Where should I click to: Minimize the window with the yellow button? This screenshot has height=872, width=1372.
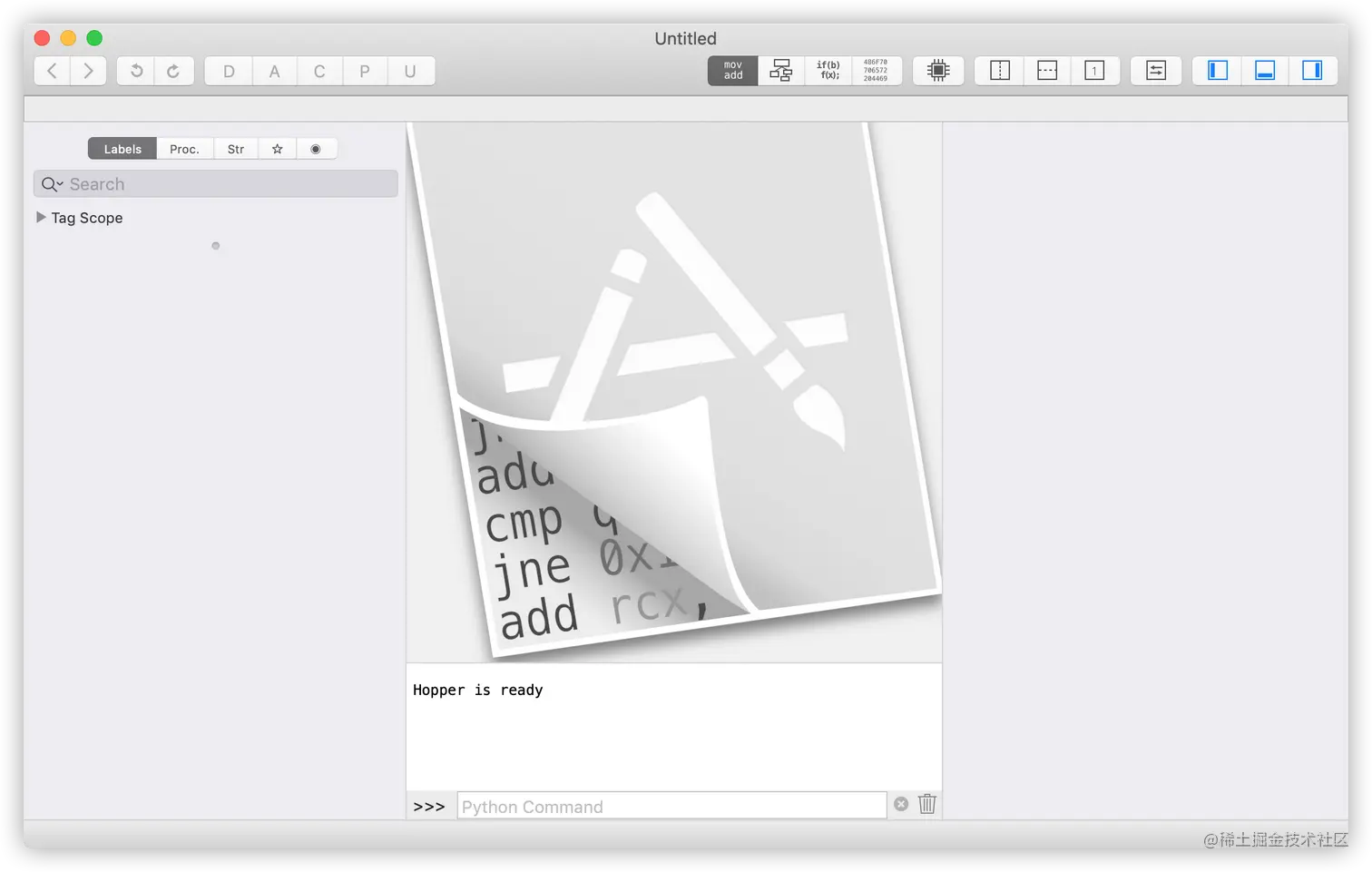pos(68,38)
